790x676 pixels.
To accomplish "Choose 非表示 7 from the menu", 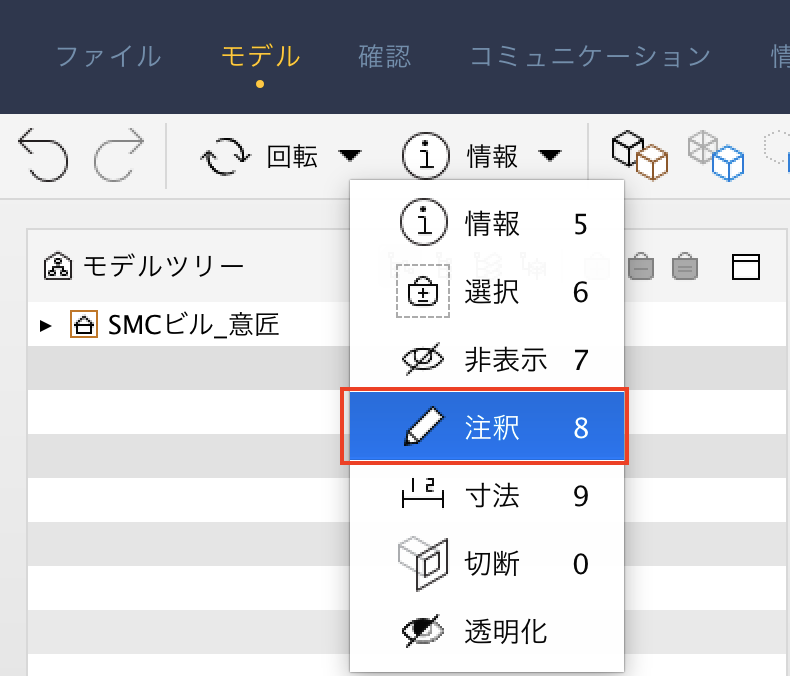I will click(487, 360).
